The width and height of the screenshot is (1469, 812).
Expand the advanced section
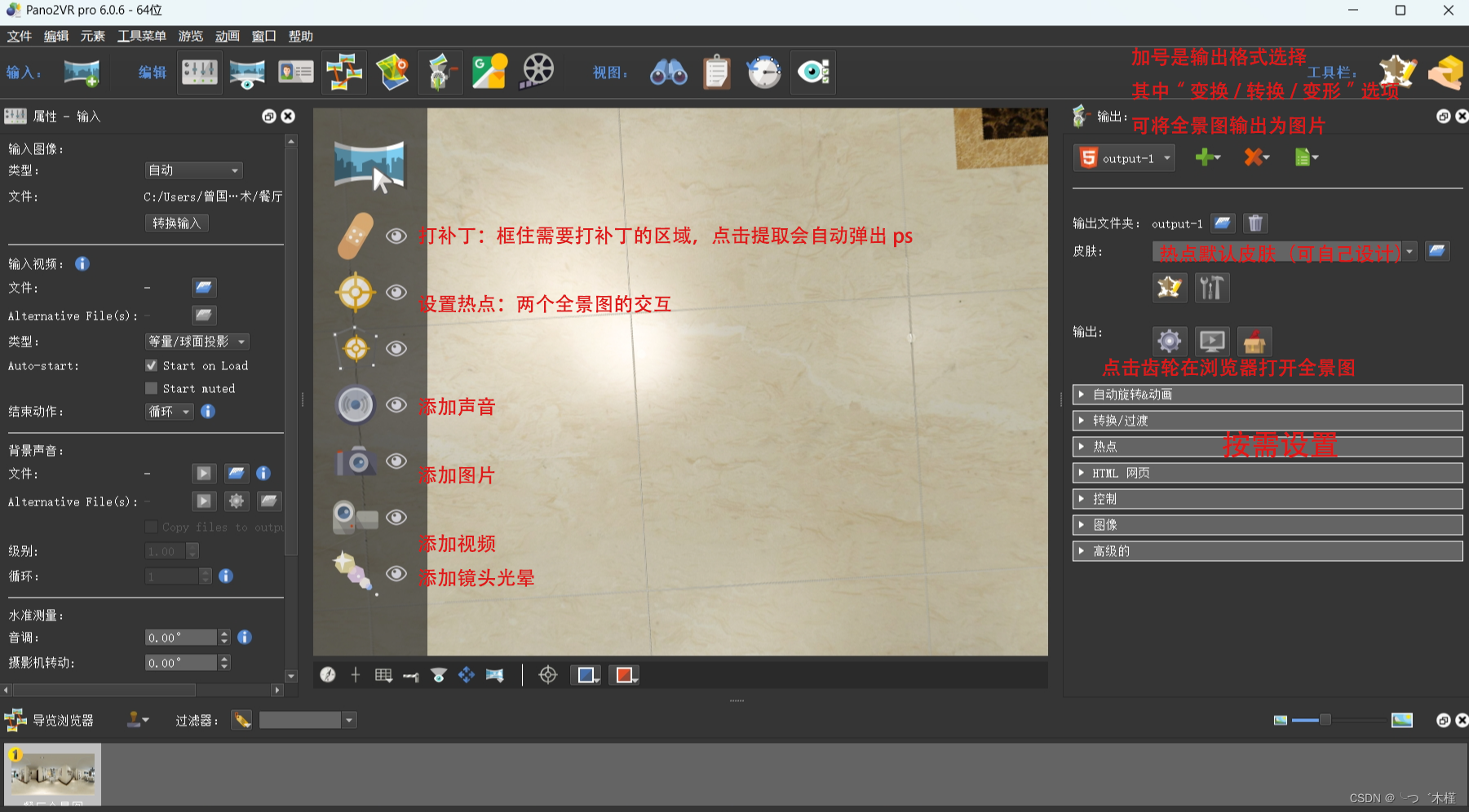pyautogui.click(x=1267, y=551)
